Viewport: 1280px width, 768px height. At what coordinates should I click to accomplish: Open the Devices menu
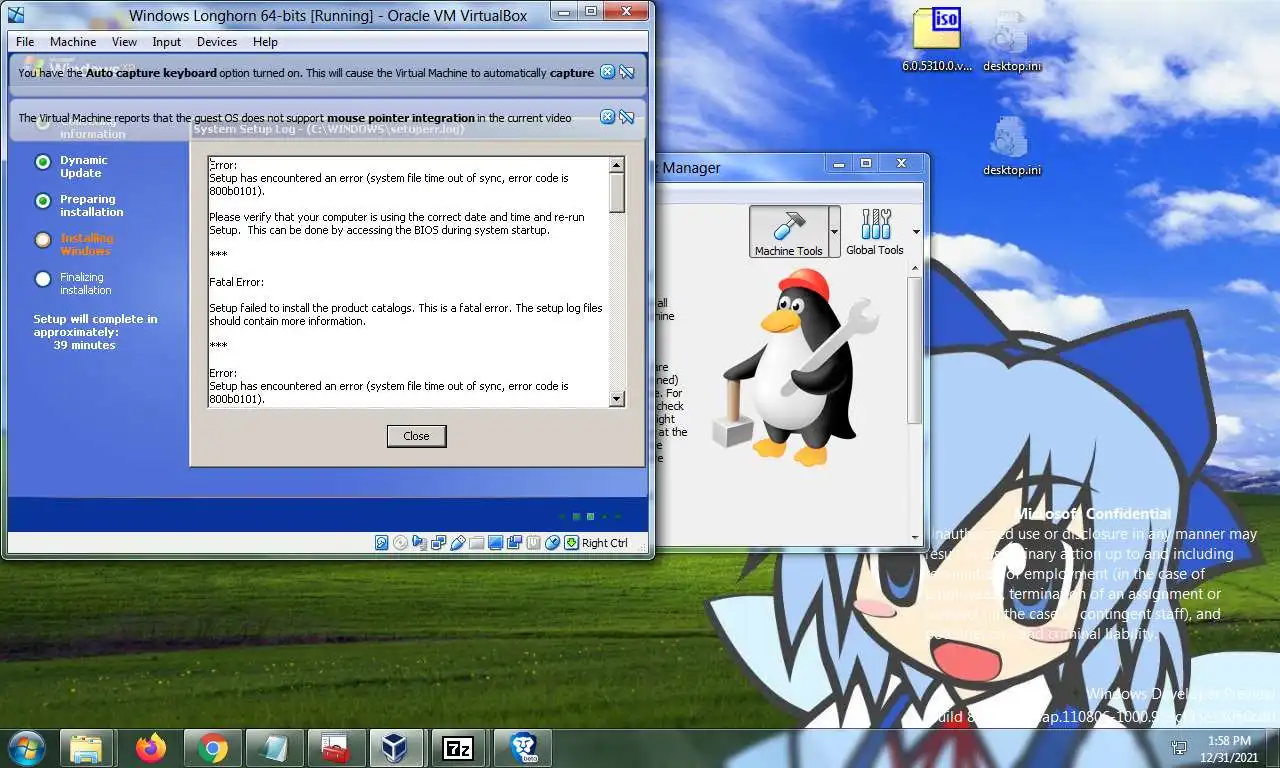217,42
